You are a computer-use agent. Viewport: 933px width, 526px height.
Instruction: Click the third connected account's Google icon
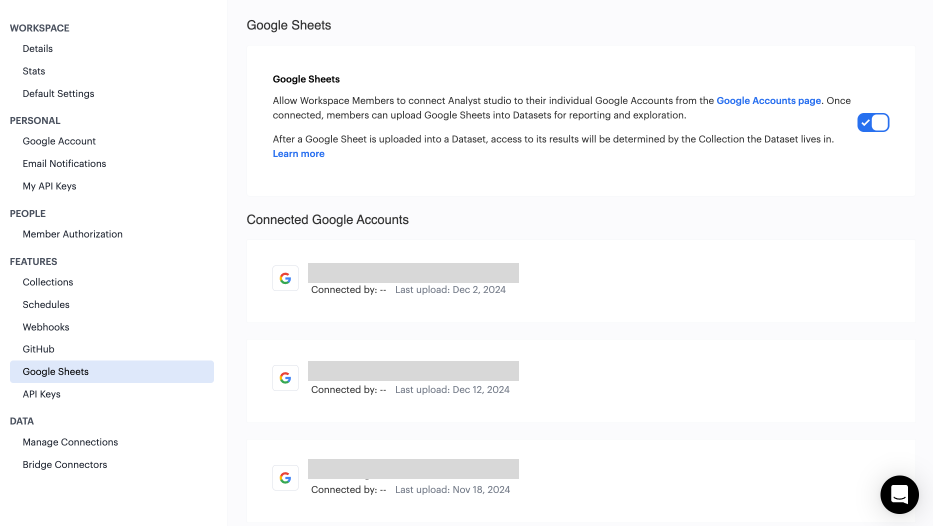pyautogui.click(x=285, y=478)
